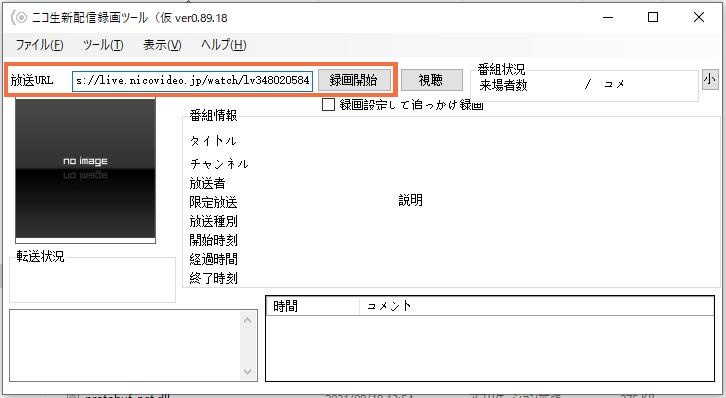
Task: Click the 説明 label
Action: tap(411, 200)
